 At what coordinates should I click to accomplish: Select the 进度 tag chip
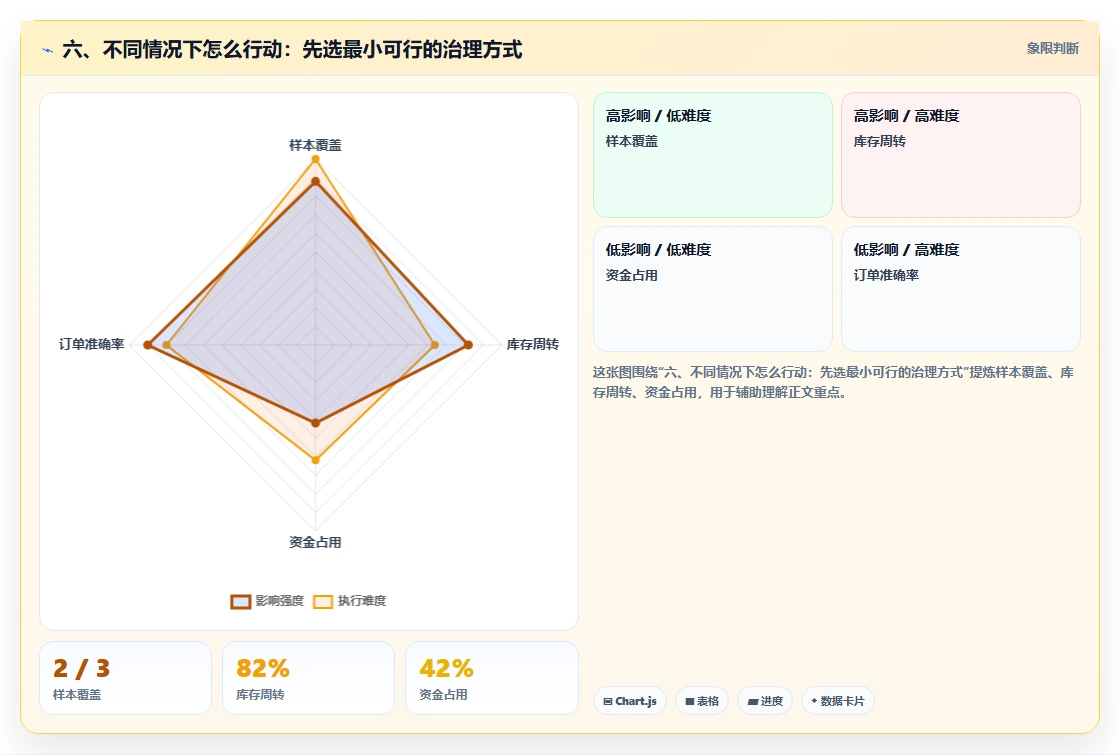pyautogui.click(x=765, y=701)
